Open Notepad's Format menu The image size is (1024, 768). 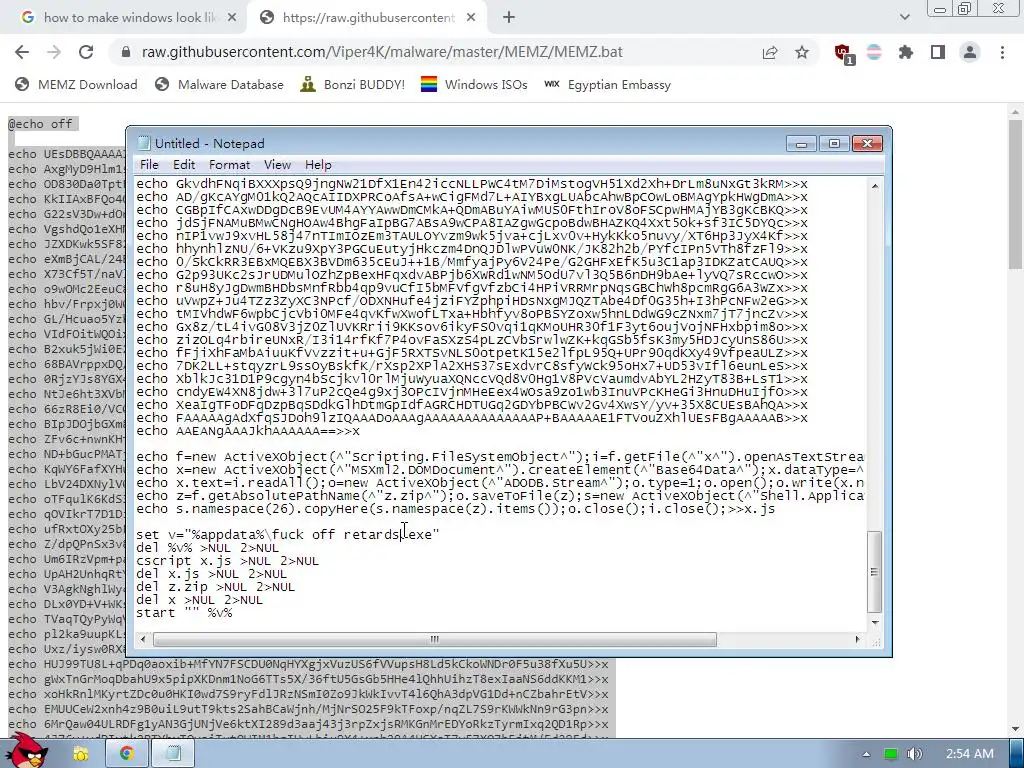(x=229, y=165)
